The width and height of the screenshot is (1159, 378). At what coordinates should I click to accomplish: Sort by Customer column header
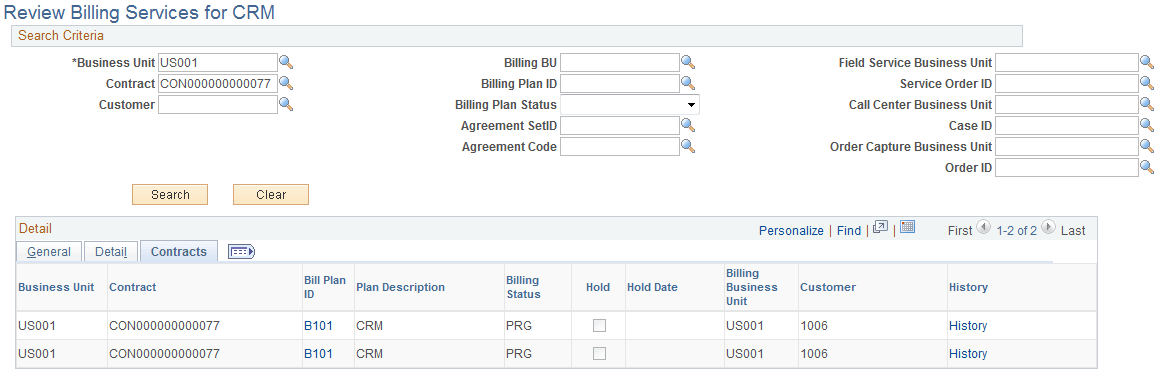click(x=828, y=287)
